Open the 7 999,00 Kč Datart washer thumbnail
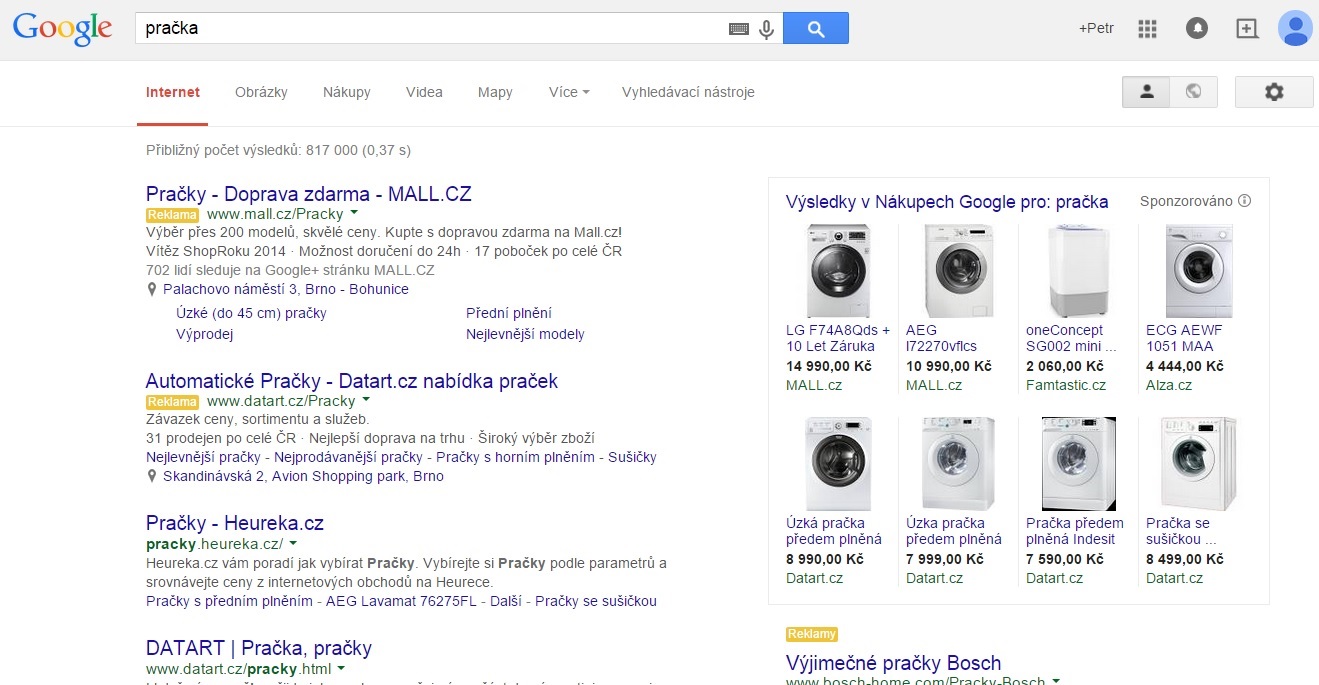The height and width of the screenshot is (685, 1319). point(958,463)
